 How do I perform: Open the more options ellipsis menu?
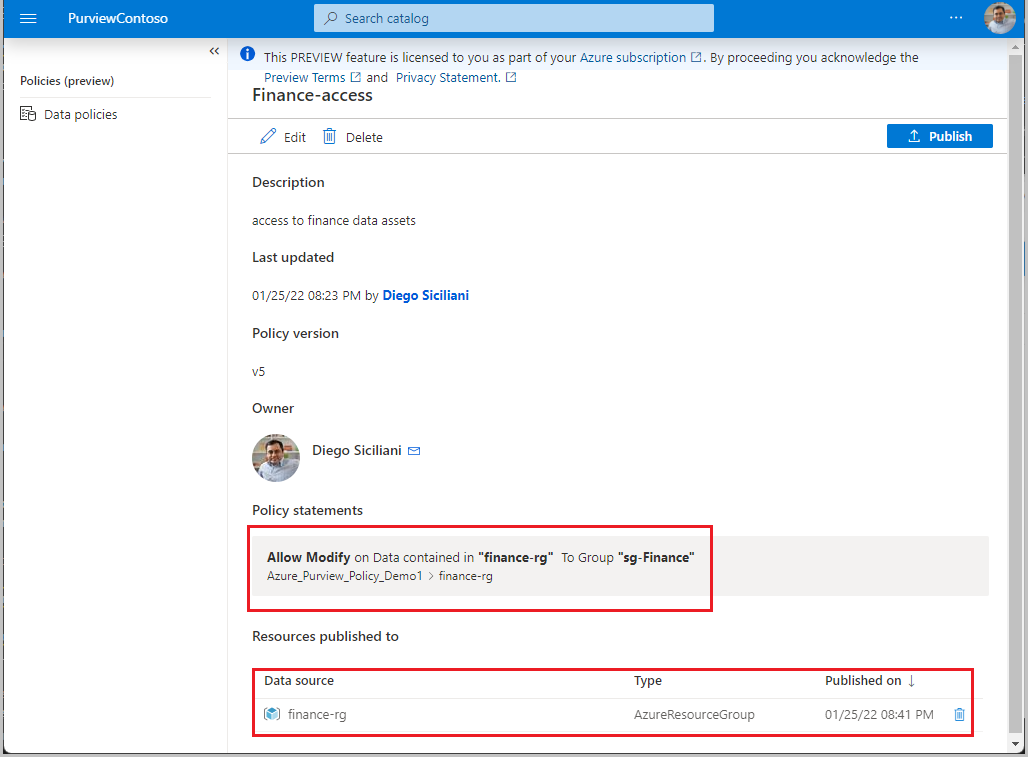(x=956, y=16)
